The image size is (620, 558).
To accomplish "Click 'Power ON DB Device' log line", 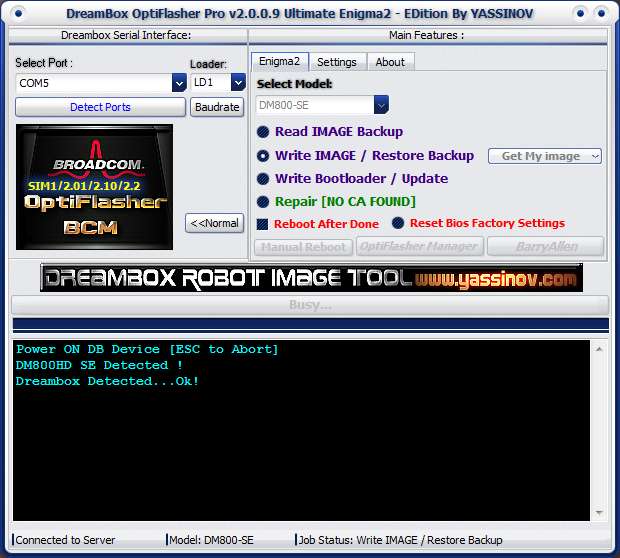I will [147, 349].
